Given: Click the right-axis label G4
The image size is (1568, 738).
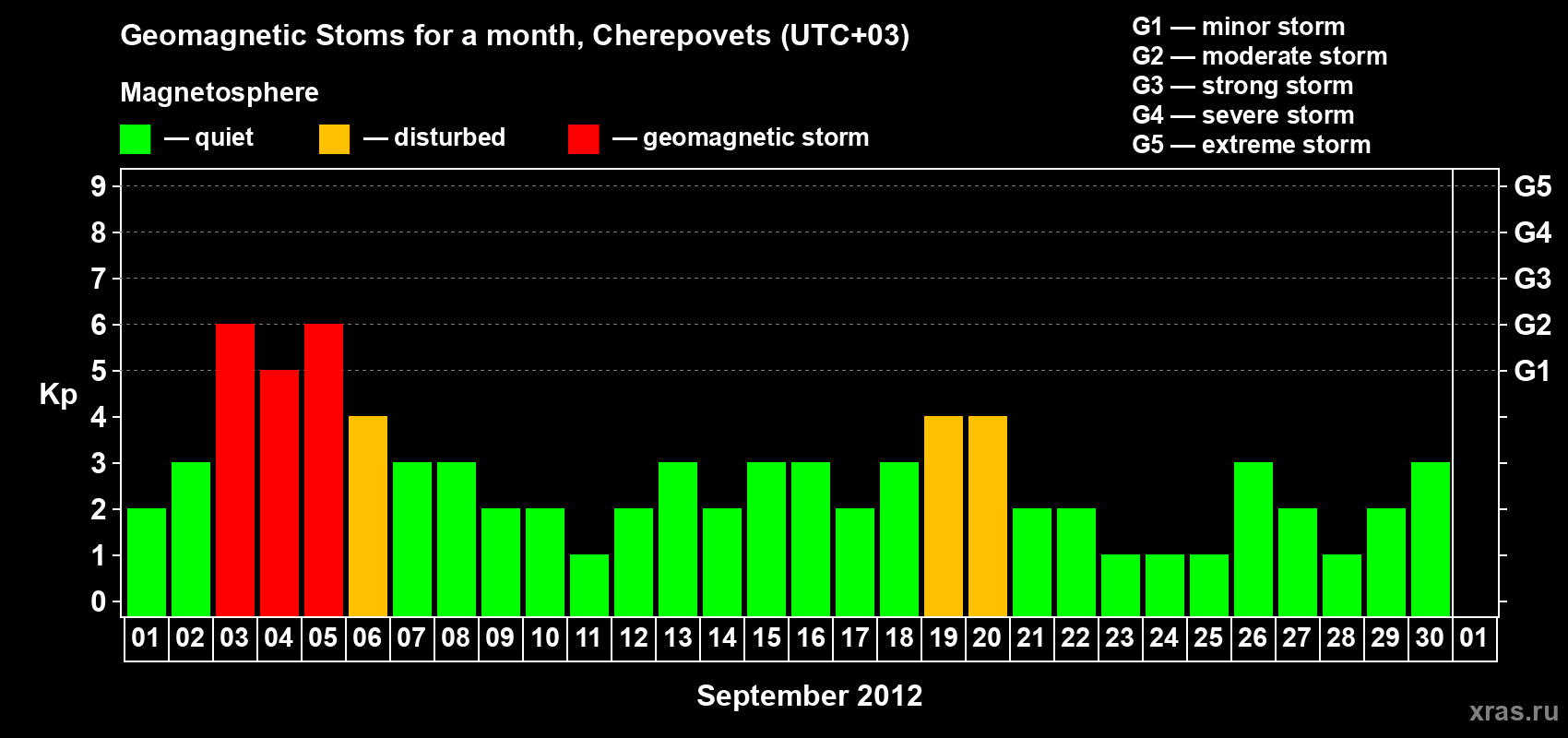Looking at the screenshot, I should (1532, 232).
